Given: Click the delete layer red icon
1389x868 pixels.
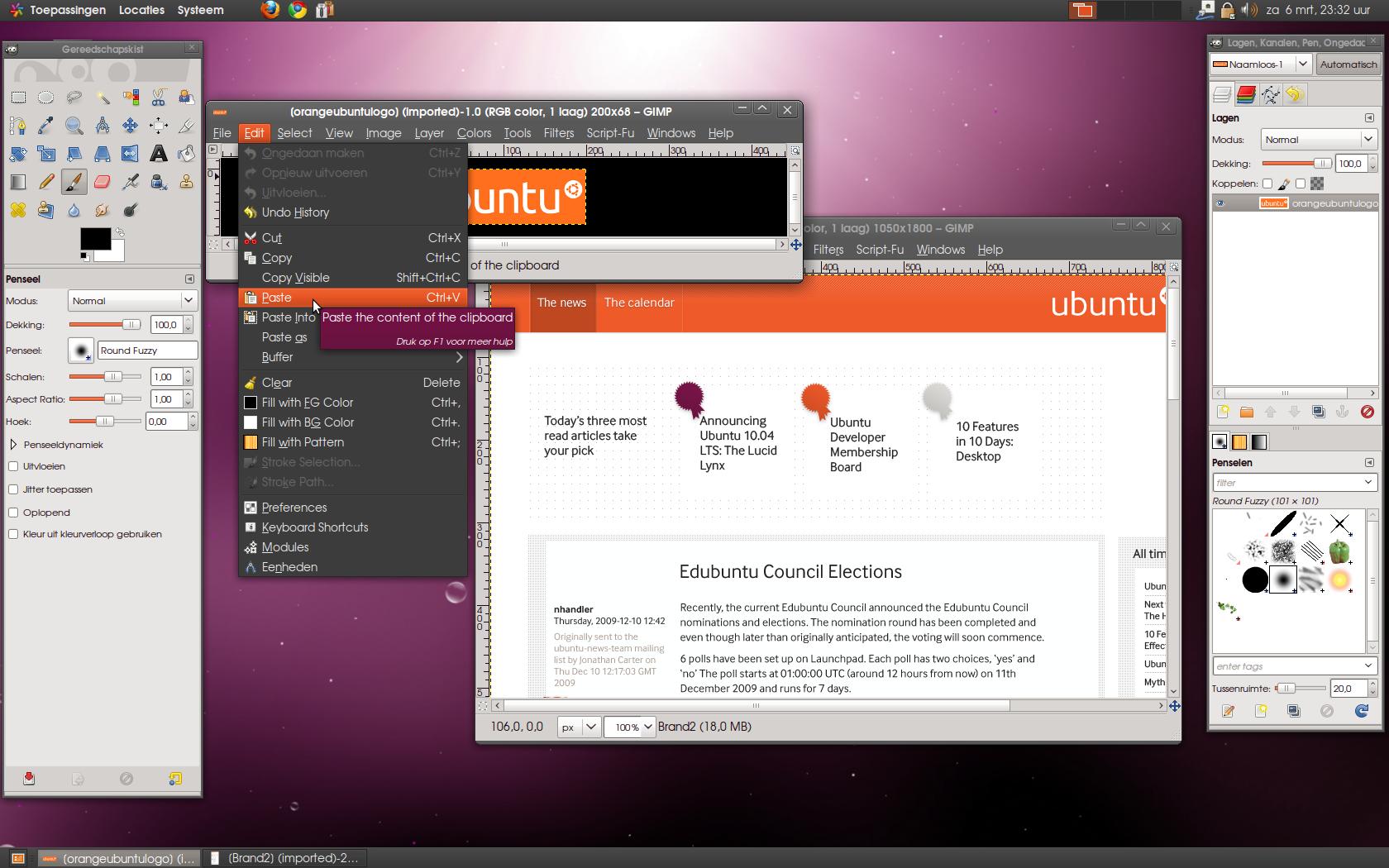Looking at the screenshot, I should [x=1367, y=412].
